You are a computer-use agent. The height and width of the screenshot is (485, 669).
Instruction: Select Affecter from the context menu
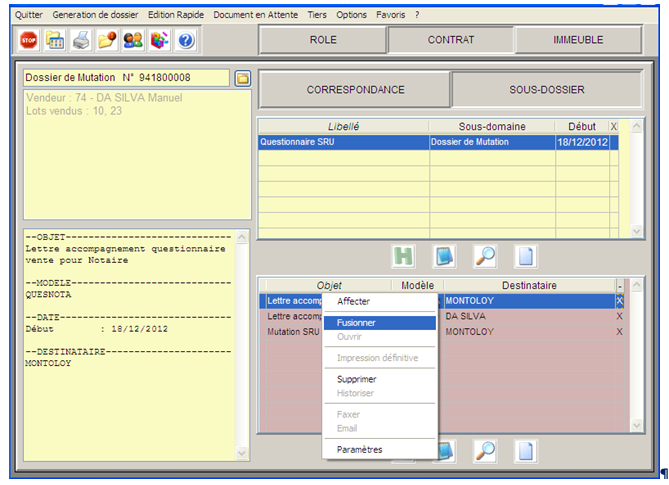coord(353,301)
